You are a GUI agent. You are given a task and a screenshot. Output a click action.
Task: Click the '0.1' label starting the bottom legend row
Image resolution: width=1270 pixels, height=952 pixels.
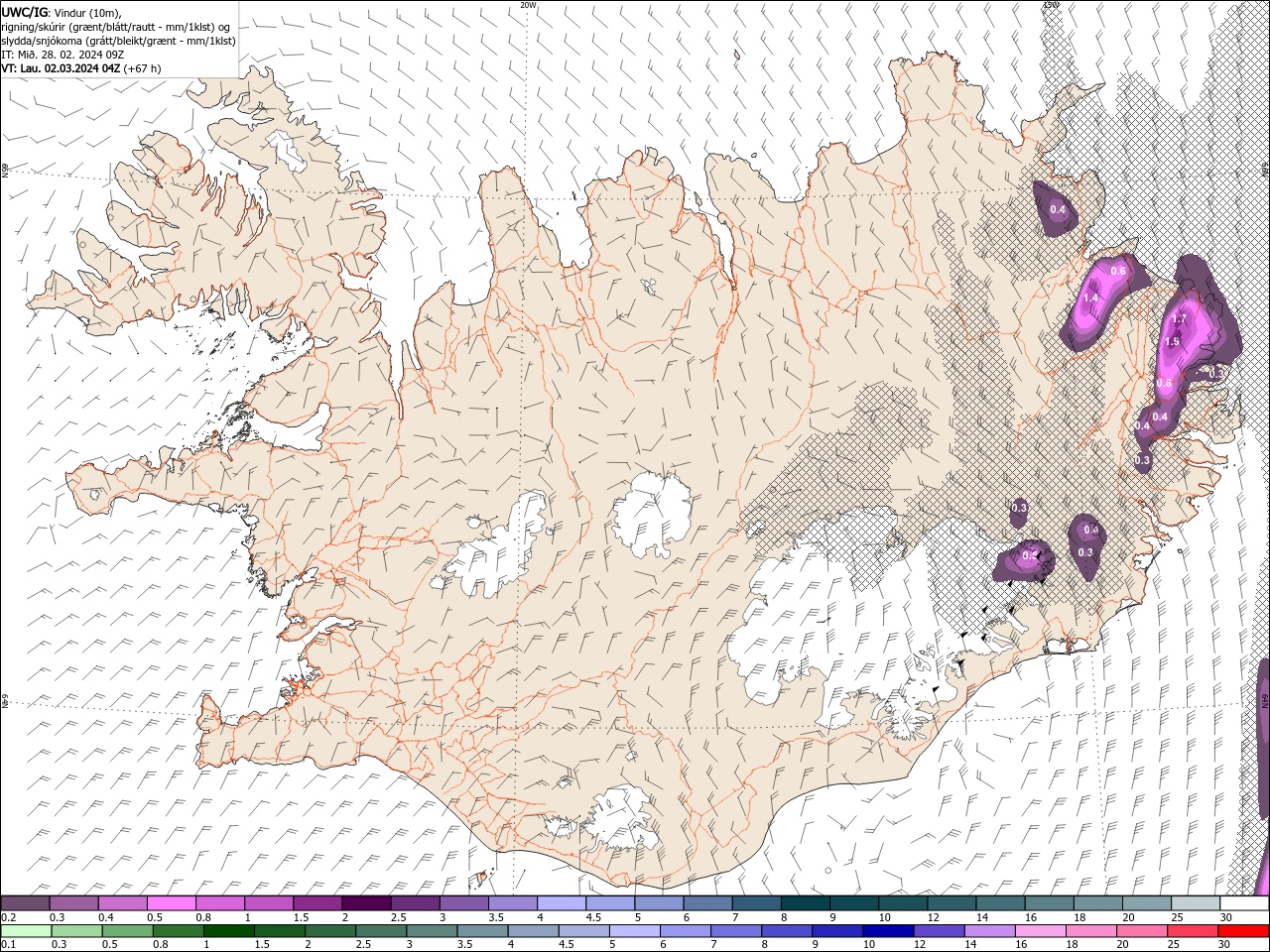click(x=8, y=944)
